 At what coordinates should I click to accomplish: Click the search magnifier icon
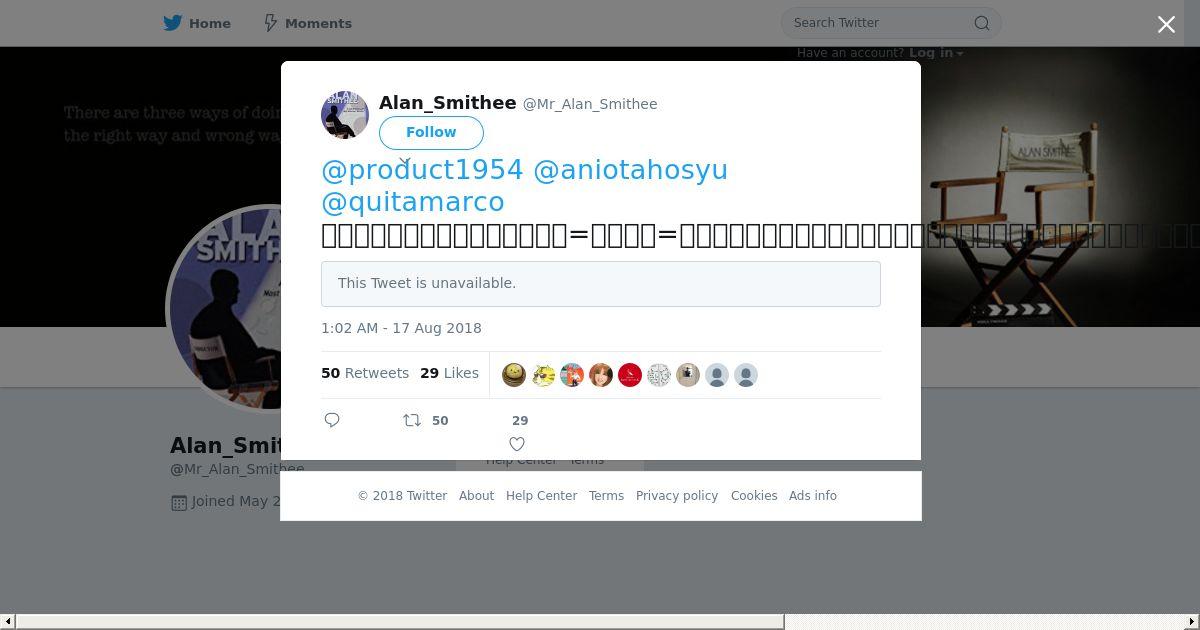click(x=981, y=23)
